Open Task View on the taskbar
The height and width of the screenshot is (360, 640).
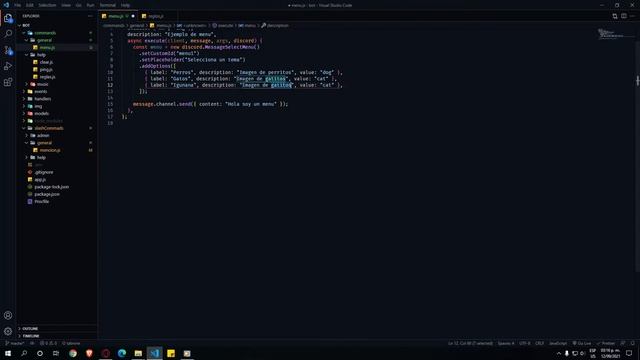click(x=56, y=353)
